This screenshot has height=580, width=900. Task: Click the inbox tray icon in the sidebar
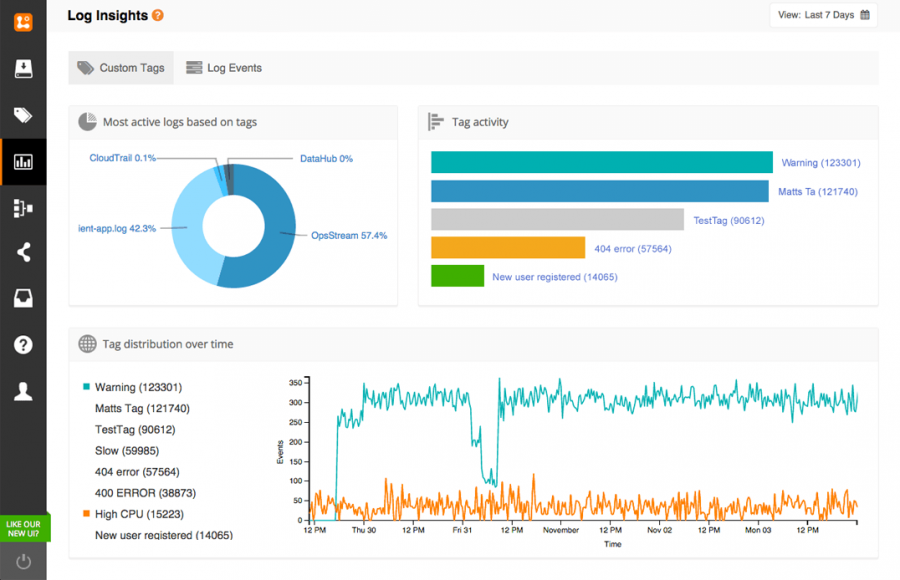click(x=22, y=298)
